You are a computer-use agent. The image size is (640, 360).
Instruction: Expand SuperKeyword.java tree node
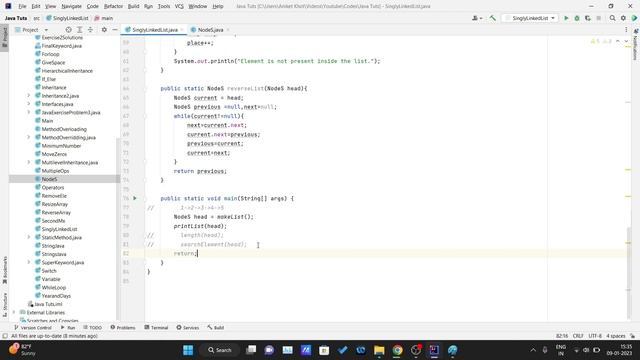pyautogui.click(x=29, y=262)
